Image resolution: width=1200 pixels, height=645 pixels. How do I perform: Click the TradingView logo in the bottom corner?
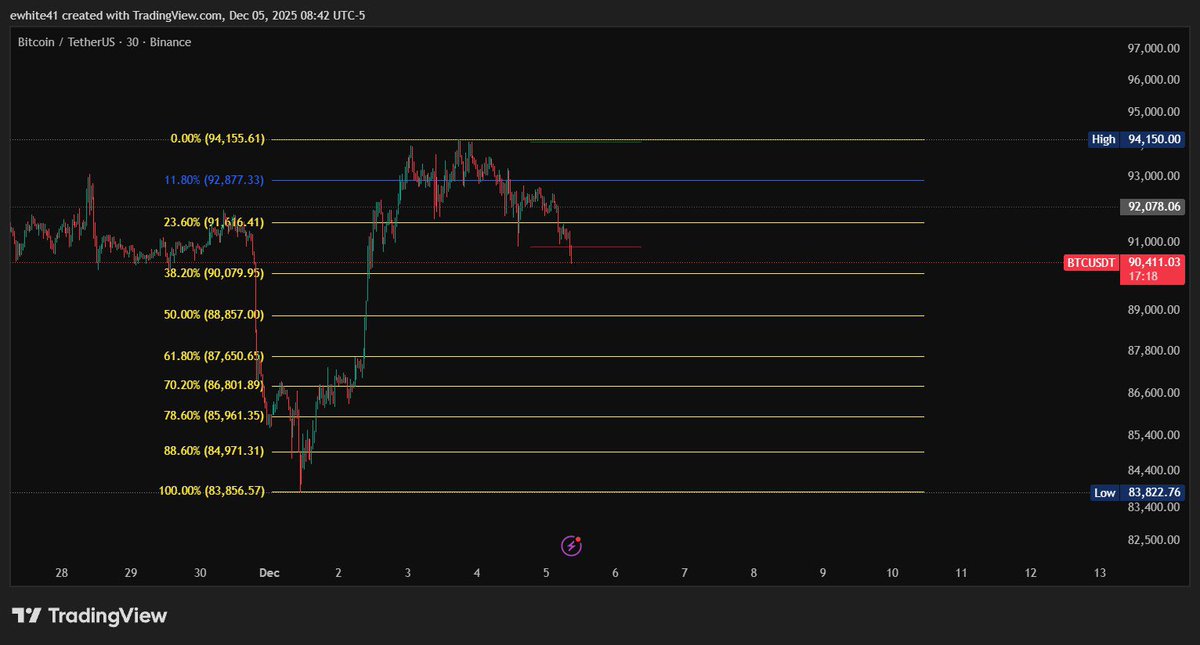(x=88, y=616)
